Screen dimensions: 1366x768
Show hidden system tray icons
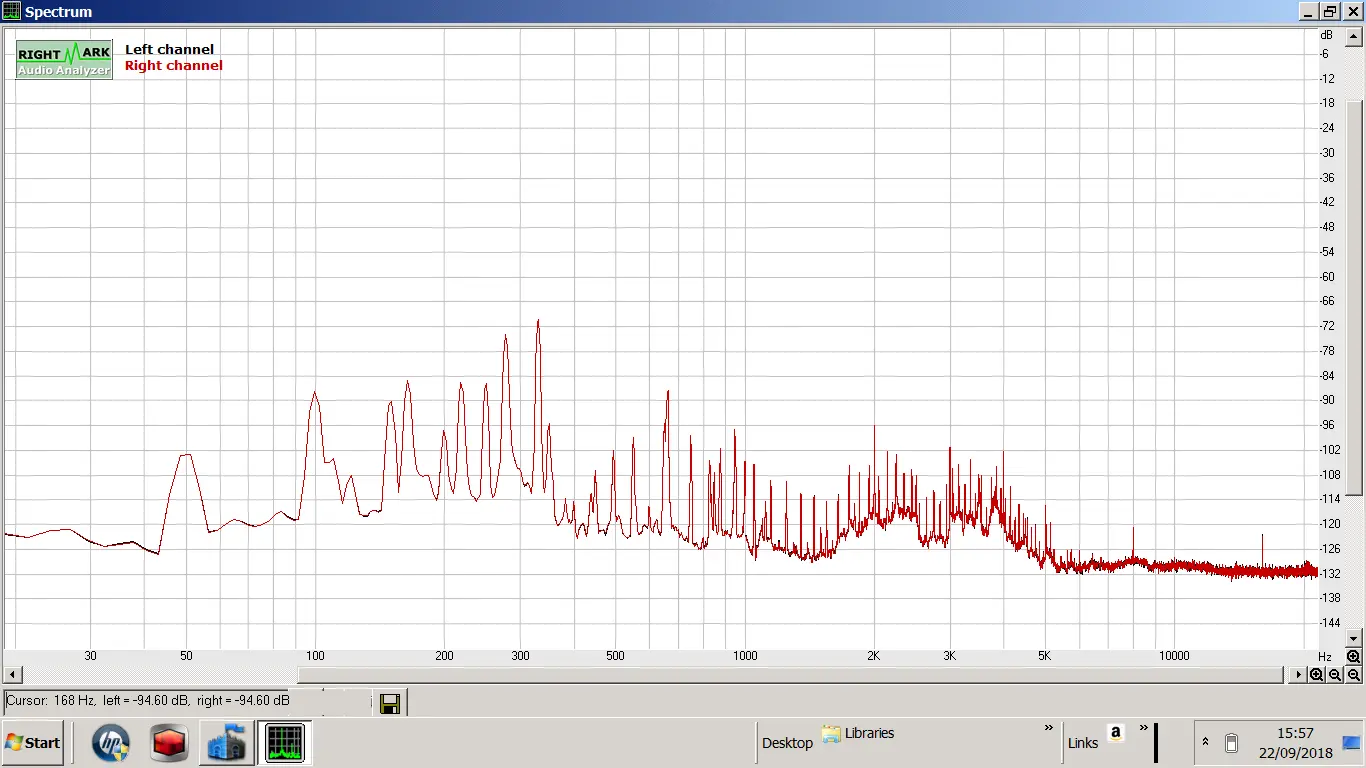[x=1205, y=742]
